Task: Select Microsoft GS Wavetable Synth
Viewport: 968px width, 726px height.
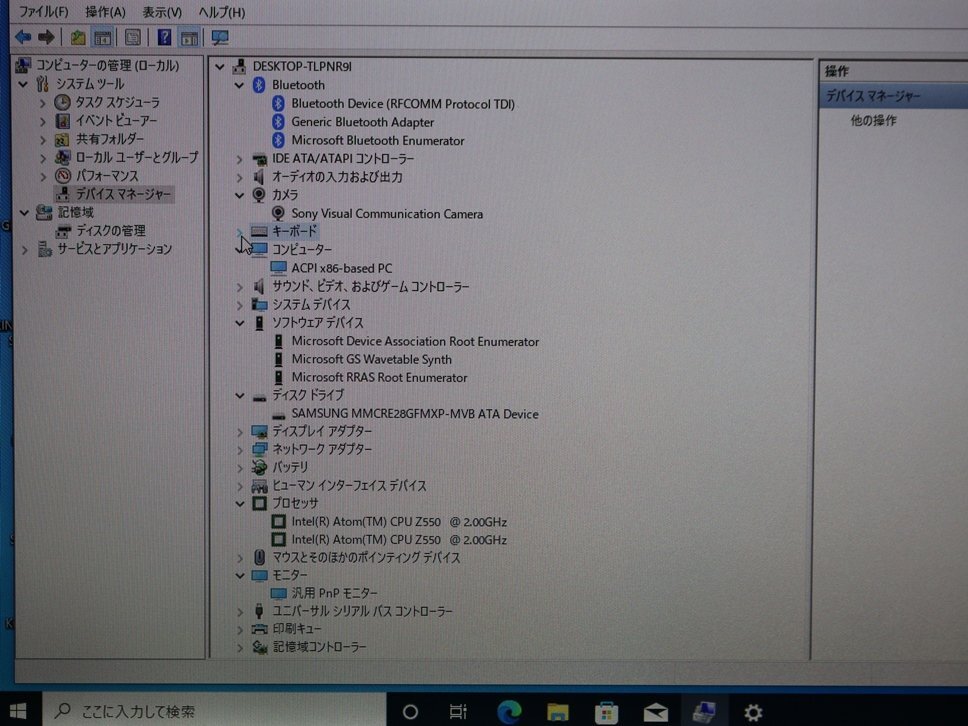Action: click(371, 359)
